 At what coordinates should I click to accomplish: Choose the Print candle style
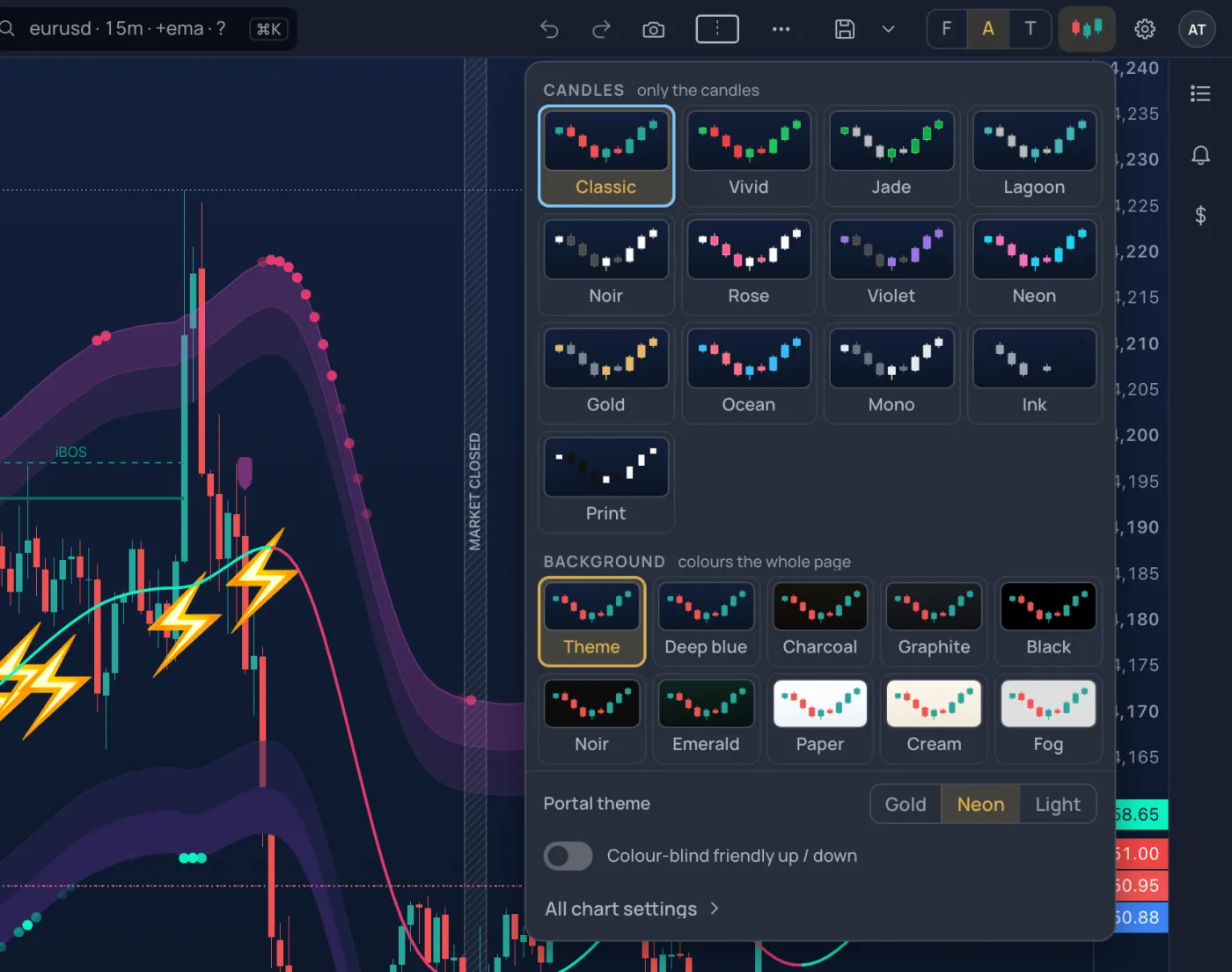tap(606, 482)
